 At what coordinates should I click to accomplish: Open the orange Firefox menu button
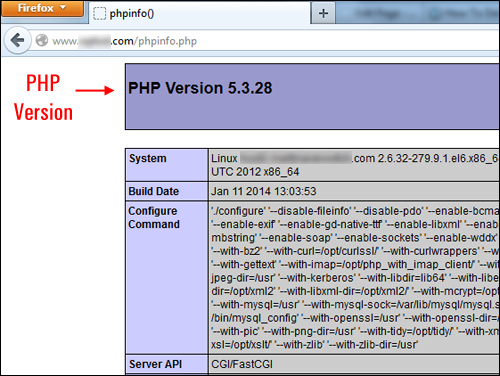coord(42,8)
